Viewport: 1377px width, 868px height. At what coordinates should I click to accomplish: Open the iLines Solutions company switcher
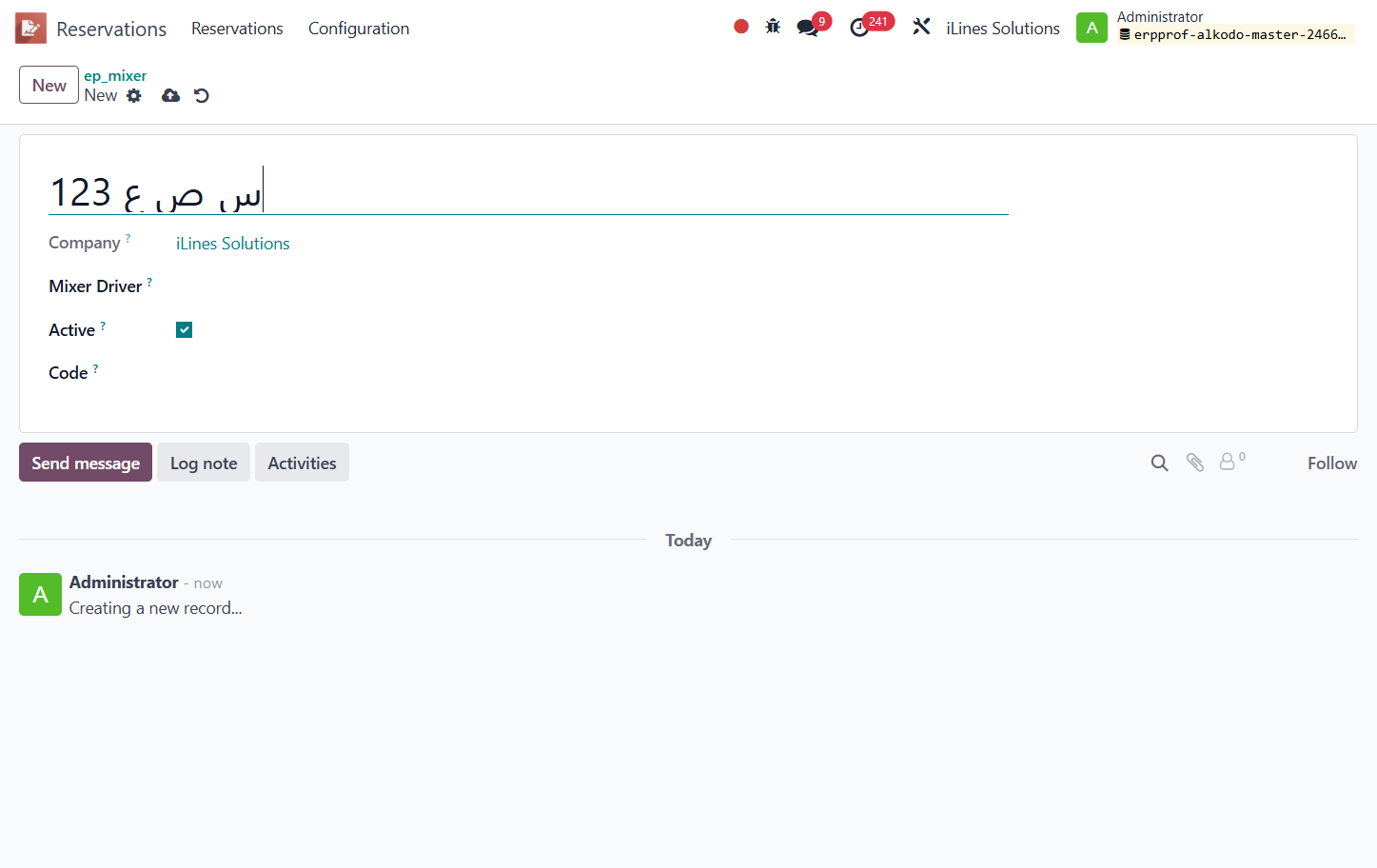(1002, 29)
